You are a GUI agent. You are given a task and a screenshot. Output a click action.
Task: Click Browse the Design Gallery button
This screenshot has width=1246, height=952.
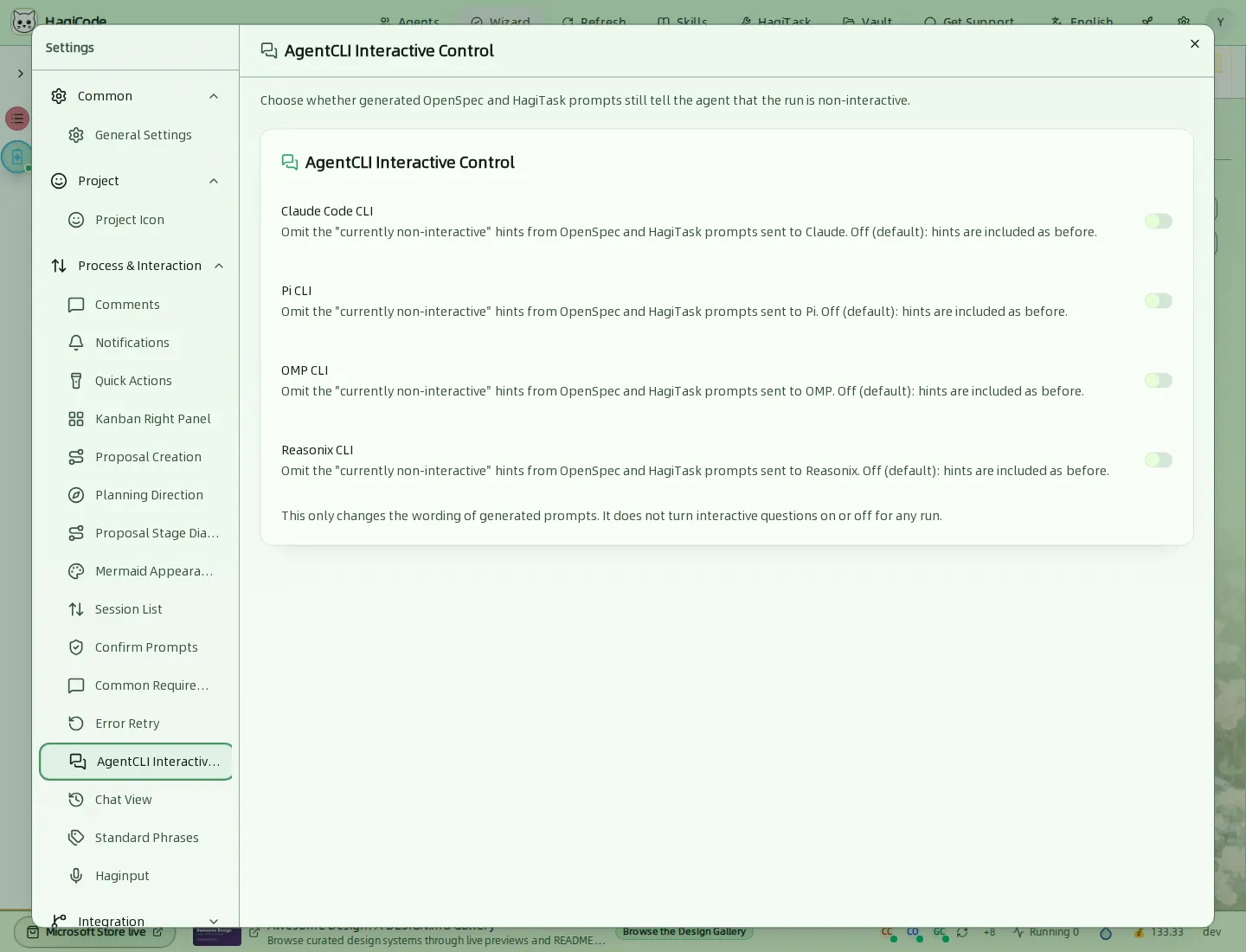pyautogui.click(x=684, y=932)
